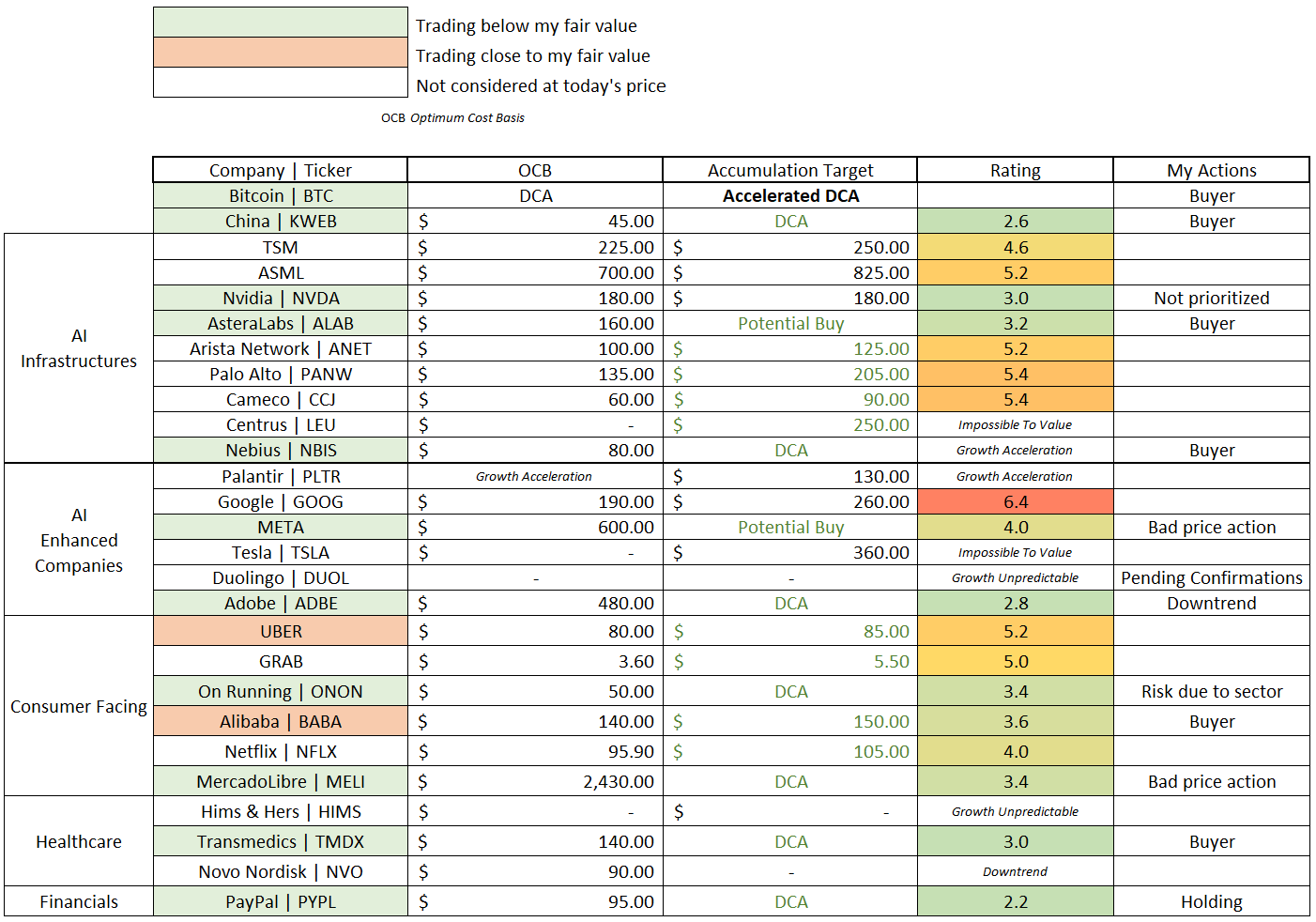Select the 'My Actions' column header
This screenshot has height=922, width=1316.
[x=1212, y=170]
